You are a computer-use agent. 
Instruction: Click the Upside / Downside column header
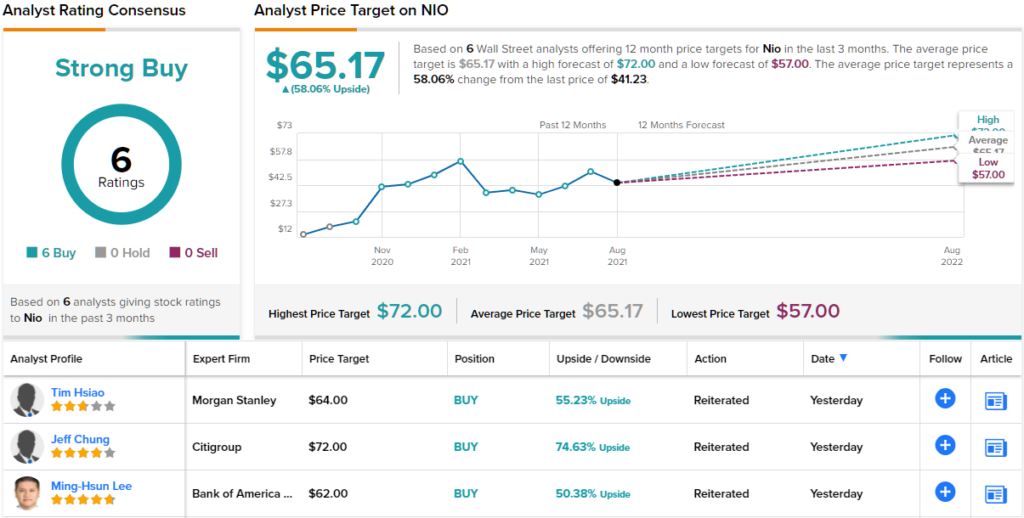pos(603,359)
